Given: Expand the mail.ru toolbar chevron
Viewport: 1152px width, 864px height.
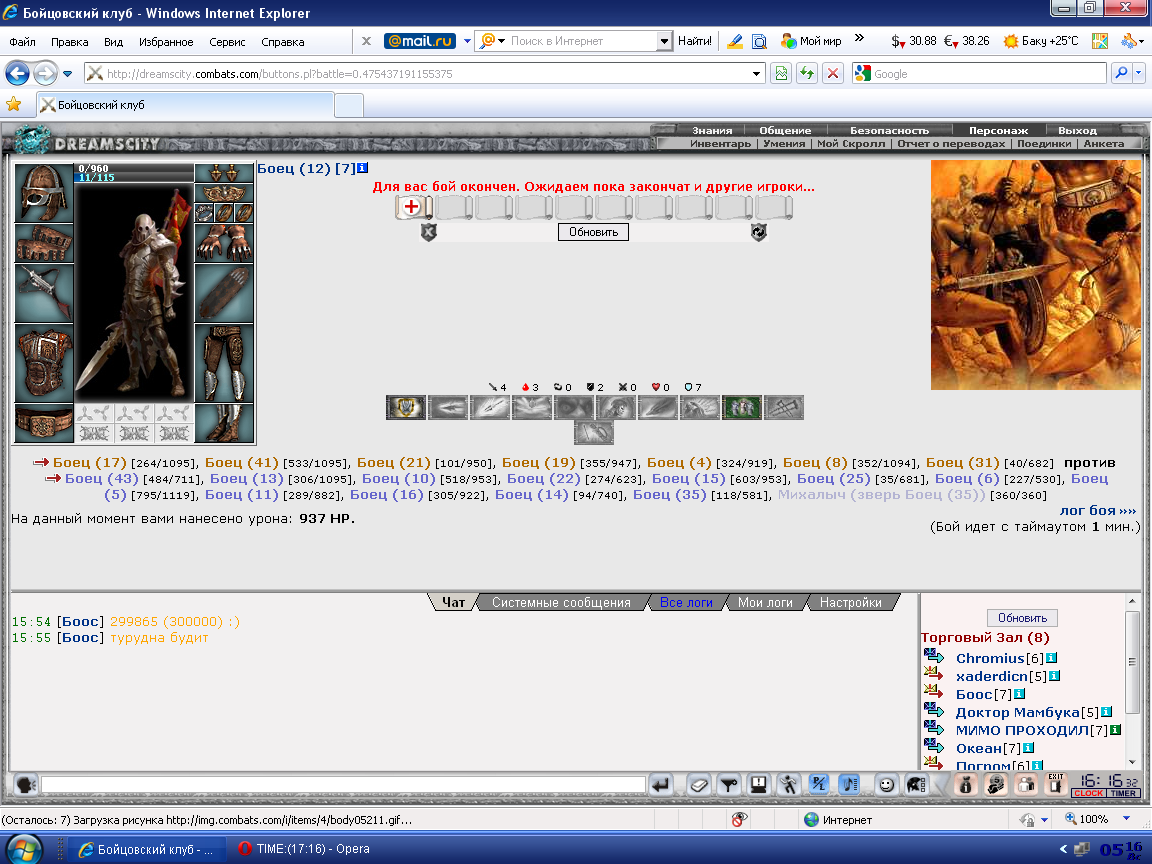Looking at the screenshot, I should click(x=859, y=38).
